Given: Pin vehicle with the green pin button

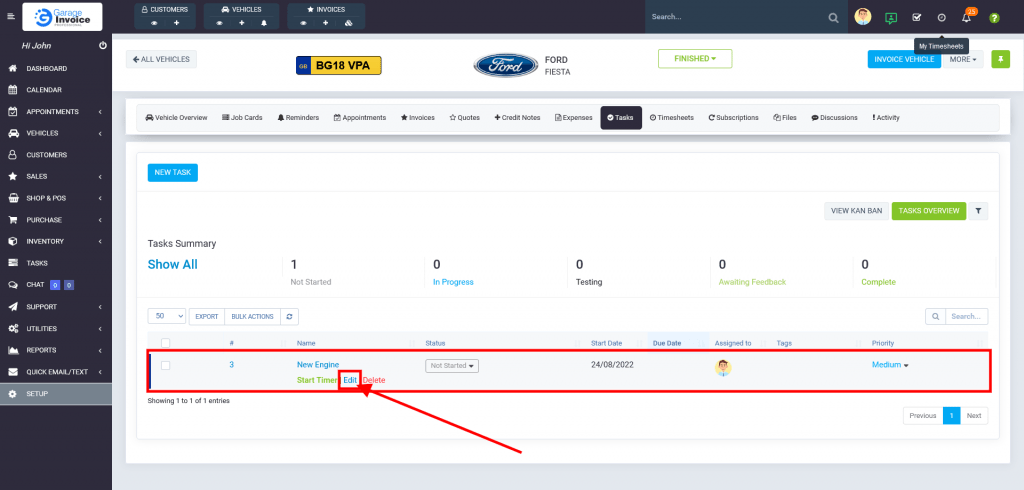Looking at the screenshot, I should pyautogui.click(x=1000, y=59).
